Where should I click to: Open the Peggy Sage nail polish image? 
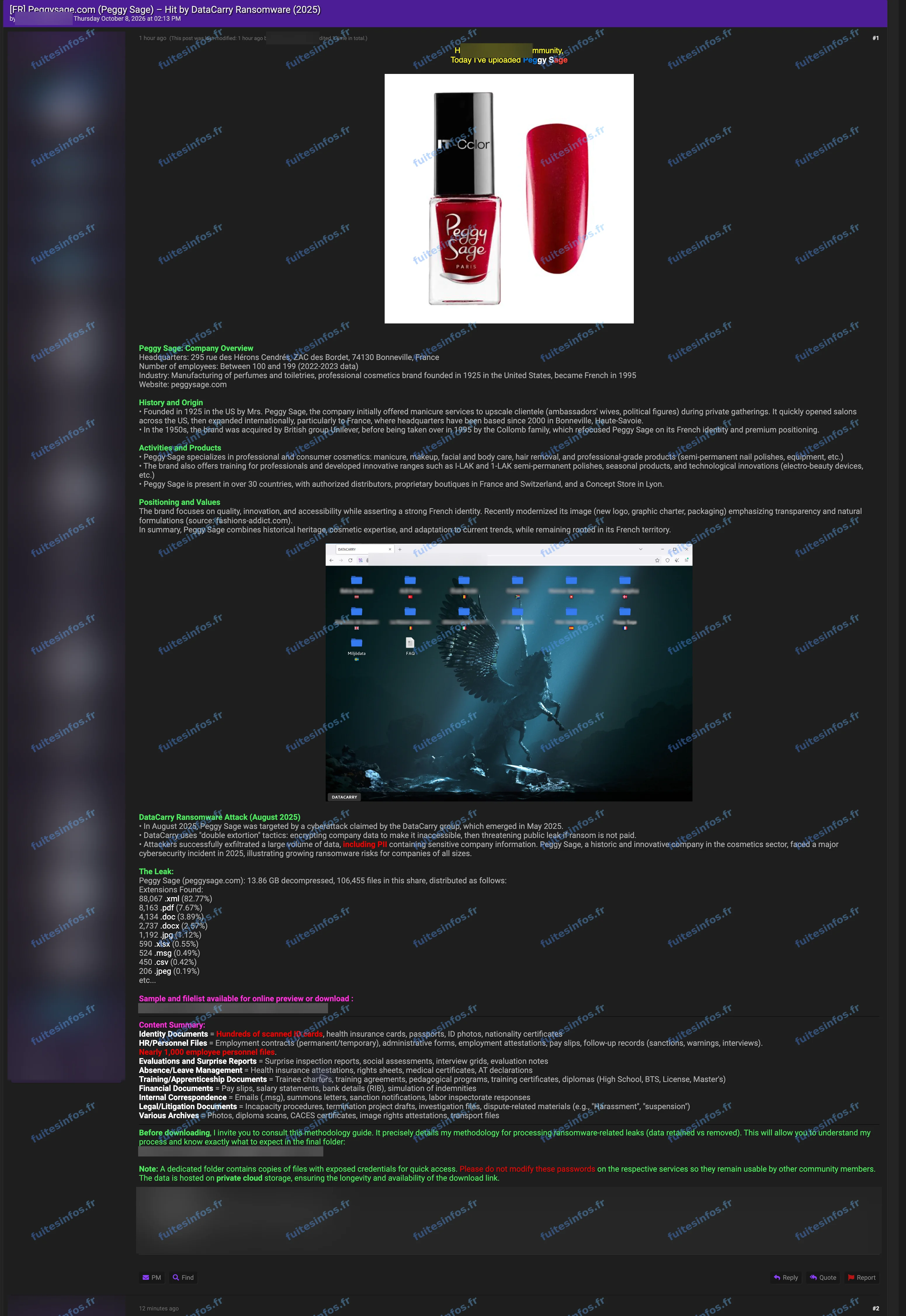tap(508, 199)
